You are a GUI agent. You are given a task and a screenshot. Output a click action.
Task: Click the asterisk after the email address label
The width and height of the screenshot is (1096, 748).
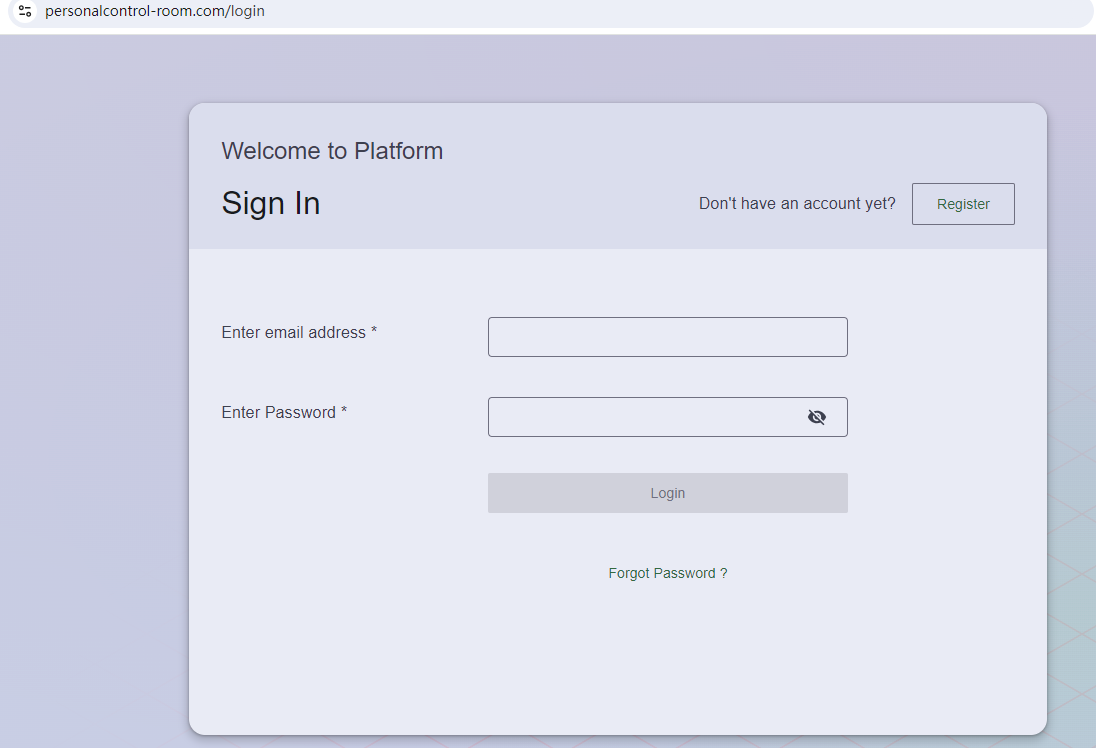374,332
